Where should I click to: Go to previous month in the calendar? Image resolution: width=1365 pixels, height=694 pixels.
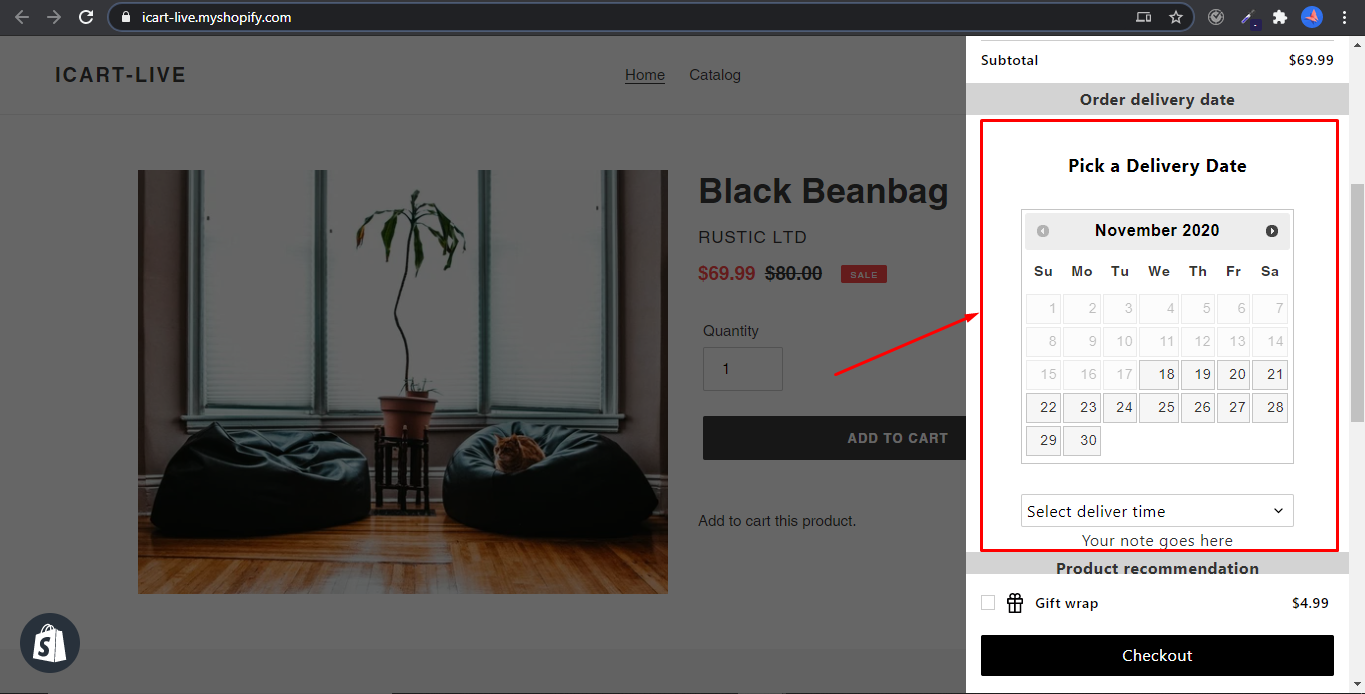1043,231
